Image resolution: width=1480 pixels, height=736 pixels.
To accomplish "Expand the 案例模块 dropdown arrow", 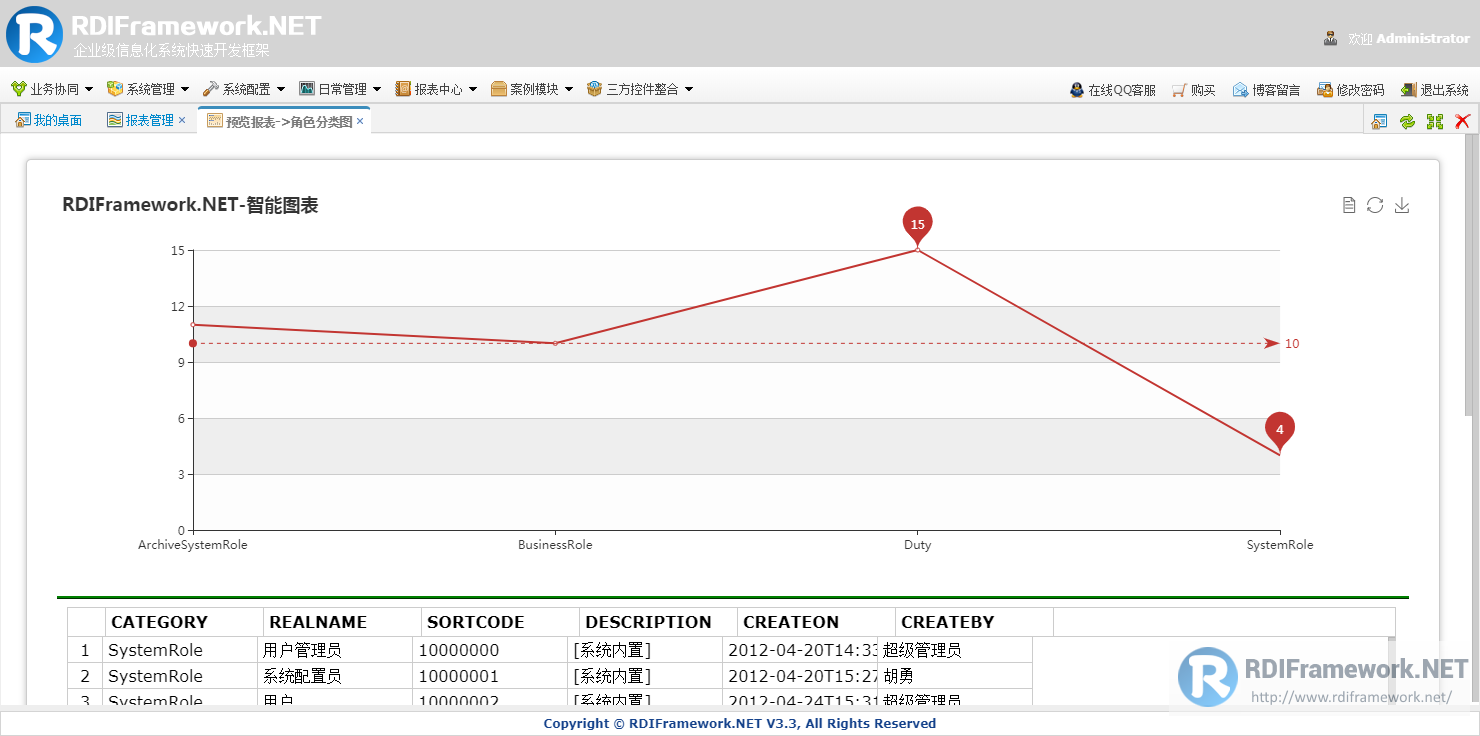I will [569, 89].
